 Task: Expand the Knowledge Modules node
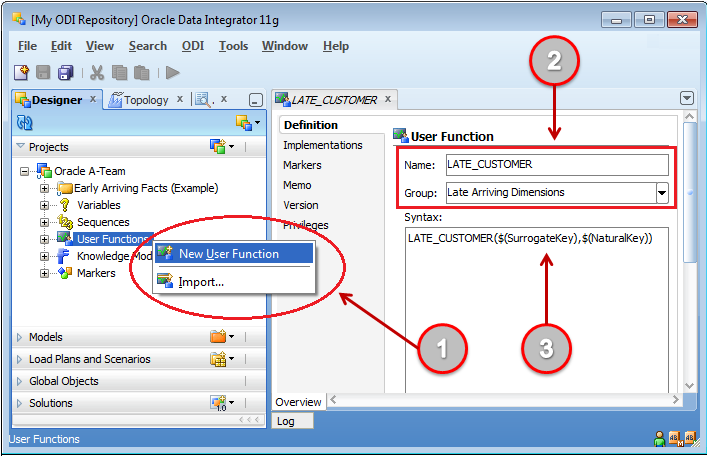click(44, 256)
